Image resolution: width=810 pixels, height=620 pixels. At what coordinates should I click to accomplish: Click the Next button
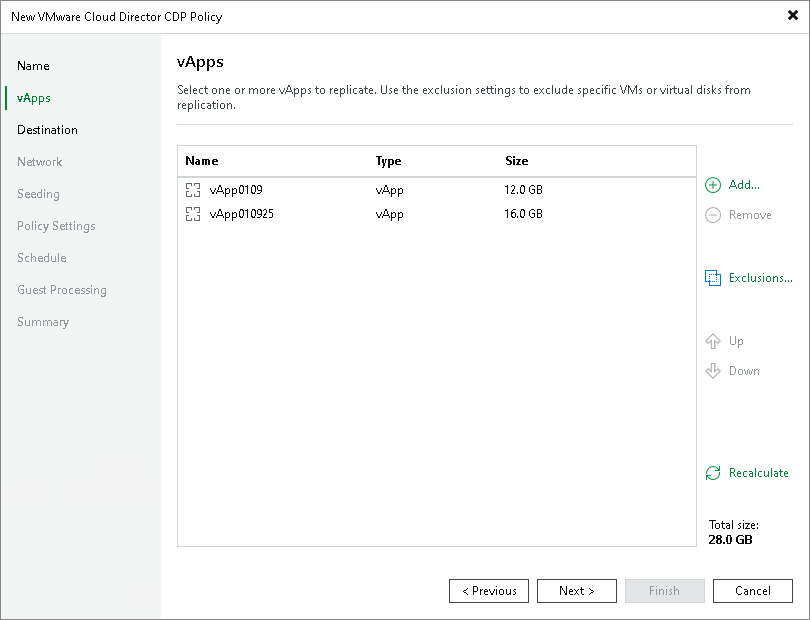point(577,591)
